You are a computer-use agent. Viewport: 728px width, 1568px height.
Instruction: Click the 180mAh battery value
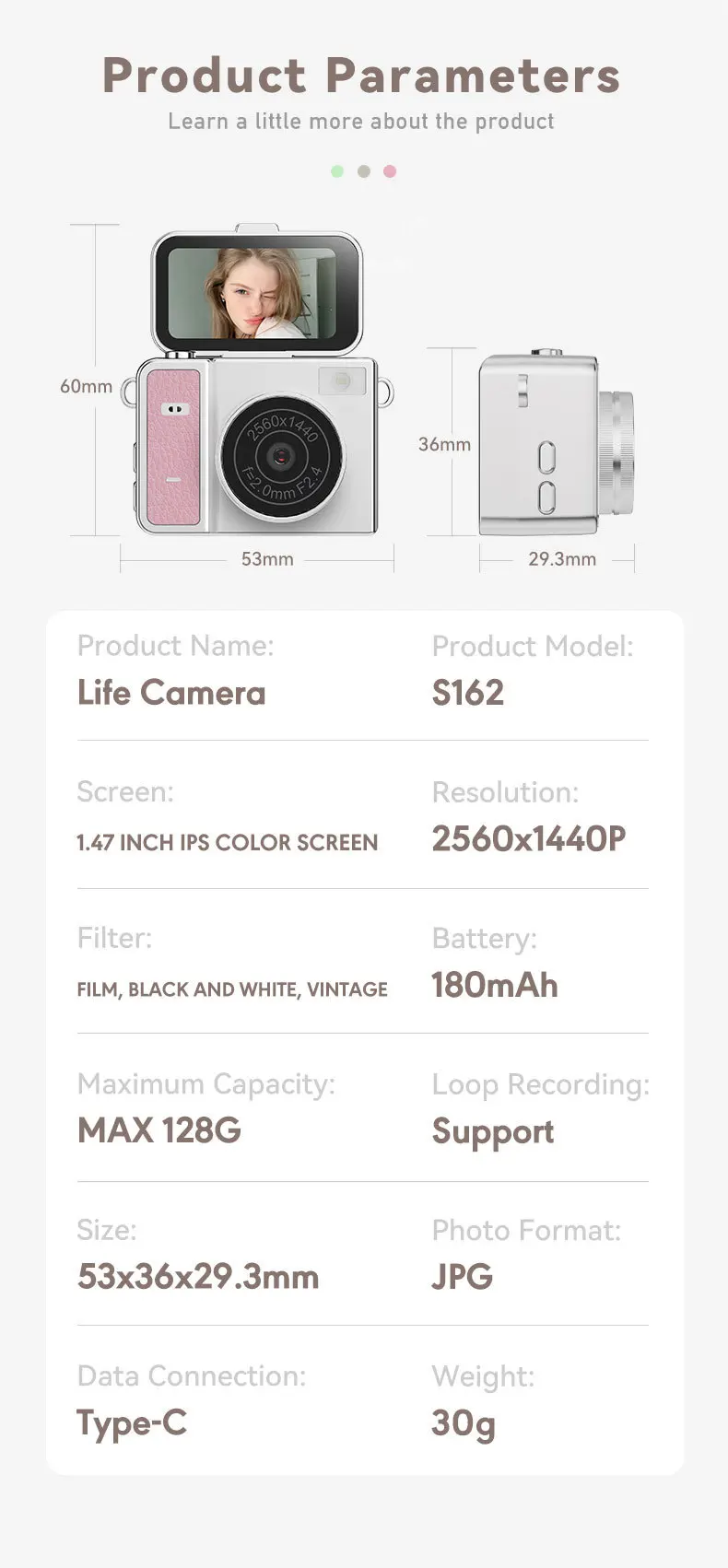(x=495, y=985)
